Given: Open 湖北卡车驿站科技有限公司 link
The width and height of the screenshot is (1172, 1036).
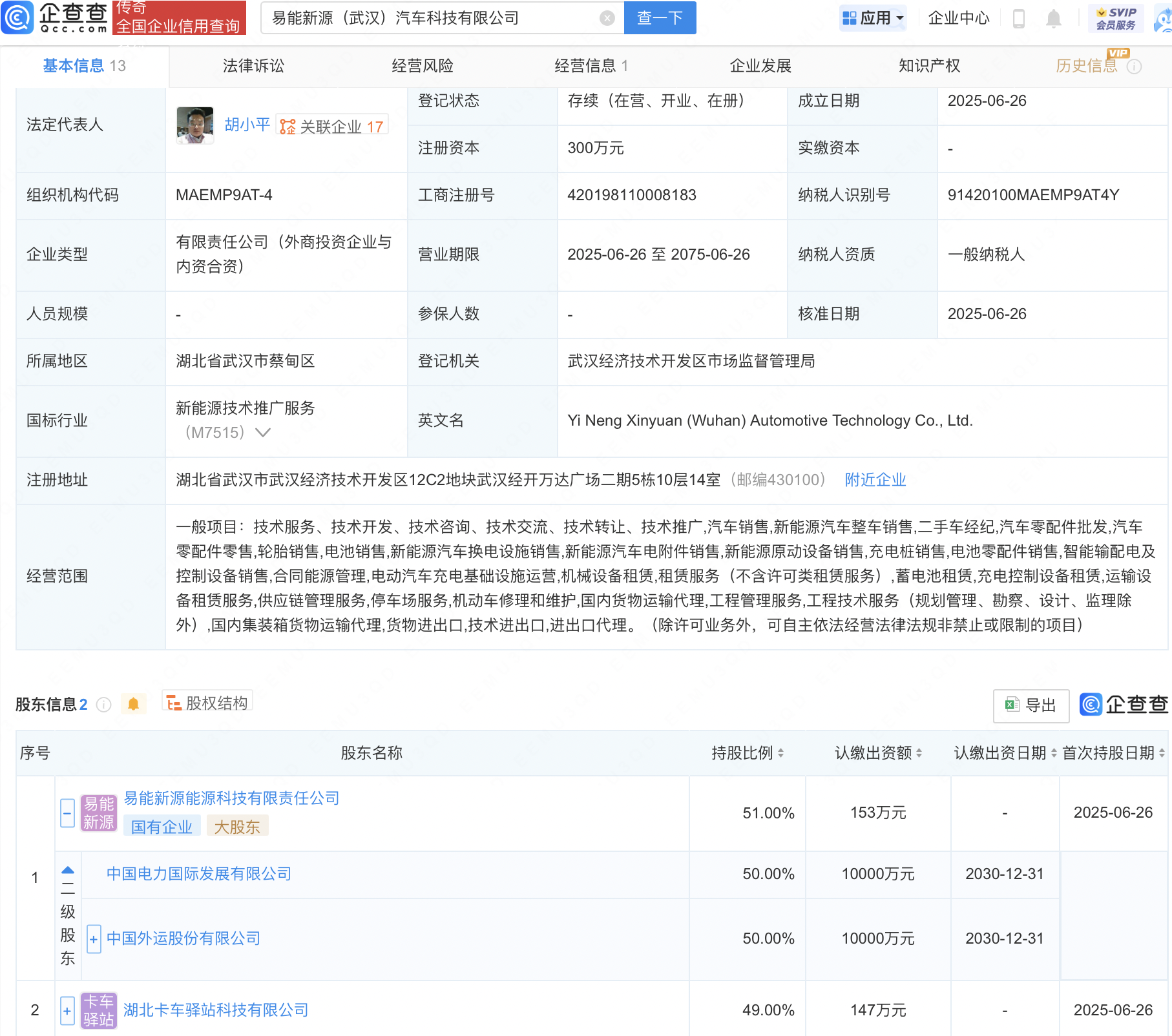Looking at the screenshot, I should 216,1010.
